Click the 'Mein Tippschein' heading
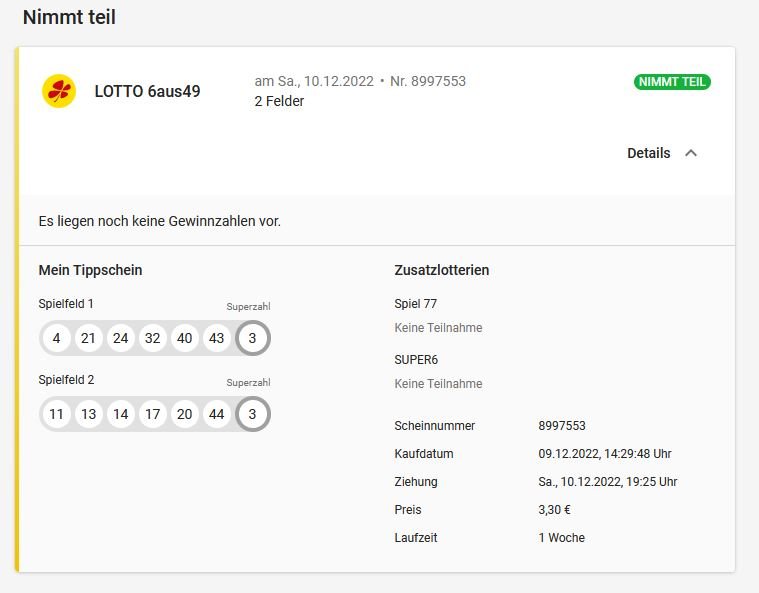The width and height of the screenshot is (759, 593). pos(91,270)
